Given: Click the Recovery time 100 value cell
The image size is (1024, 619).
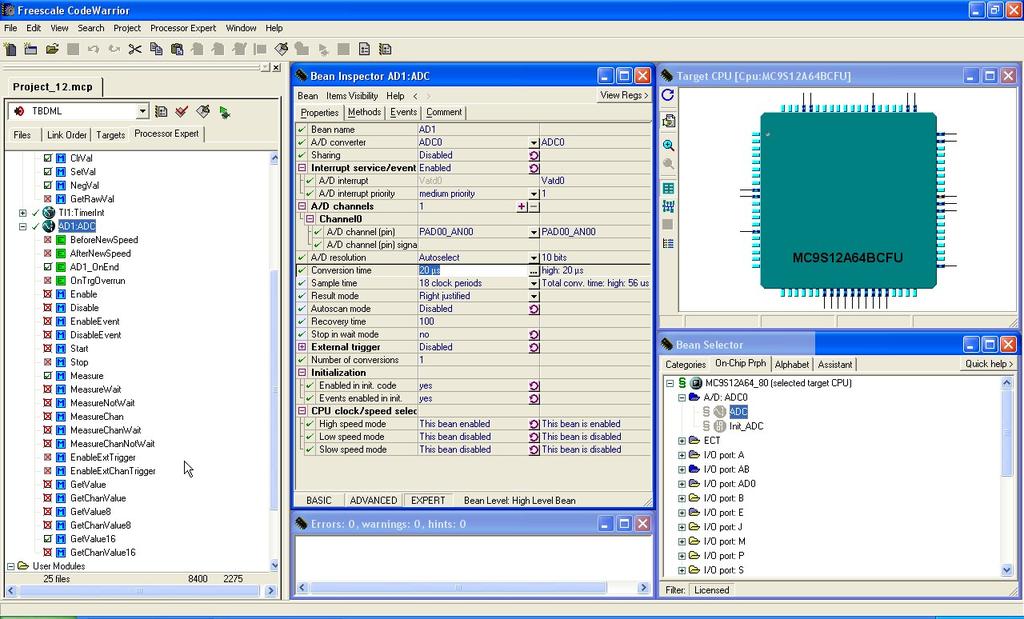Looking at the screenshot, I should (x=478, y=321).
